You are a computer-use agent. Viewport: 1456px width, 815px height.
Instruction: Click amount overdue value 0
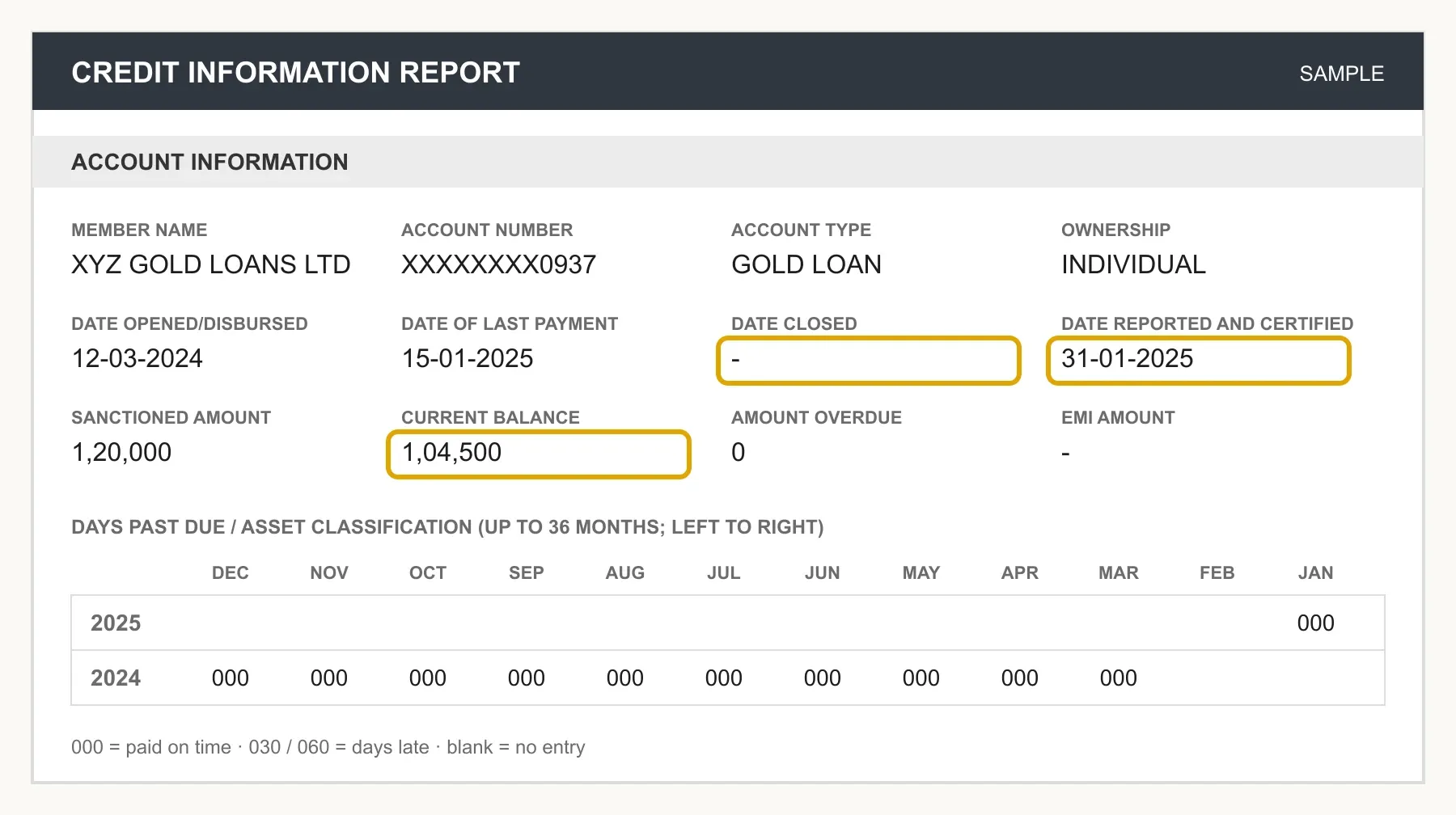click(x=738, y=452)
